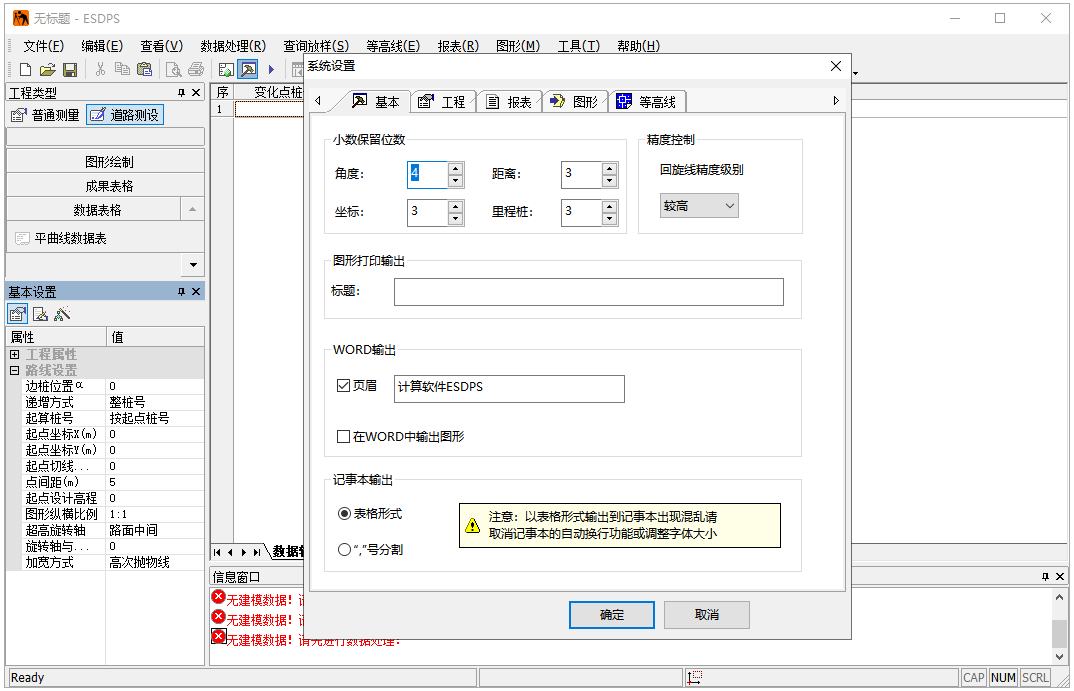Image resolution: width=1074 pixels, height=691 pixels.
Task: Click the 角度 value field
Action: pyautogui.click(x=427, y=175)
